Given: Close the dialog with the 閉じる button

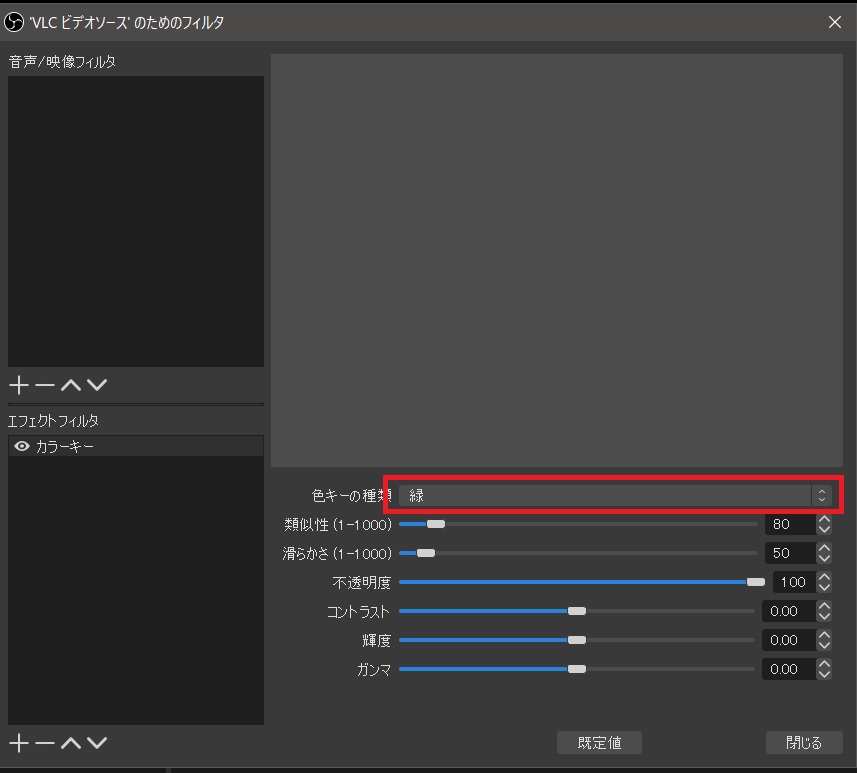Looking at the screenshot, I should click(x=805, y=742).
